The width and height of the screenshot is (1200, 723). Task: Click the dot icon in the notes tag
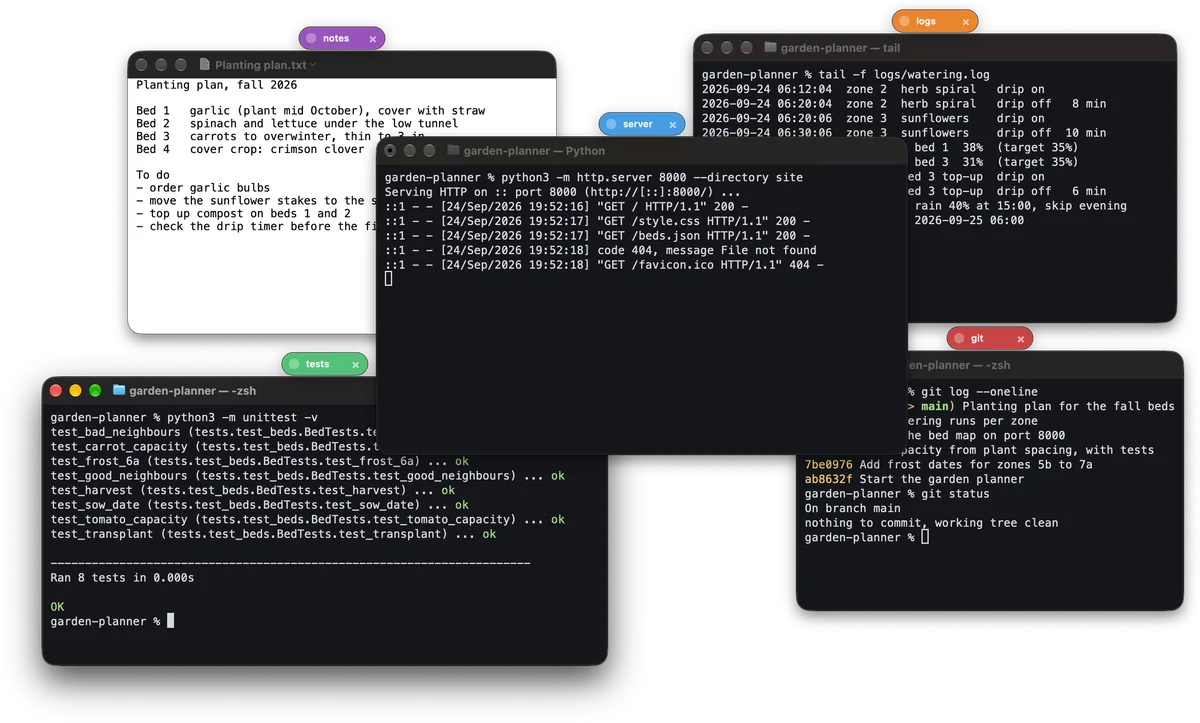point(311,39)
